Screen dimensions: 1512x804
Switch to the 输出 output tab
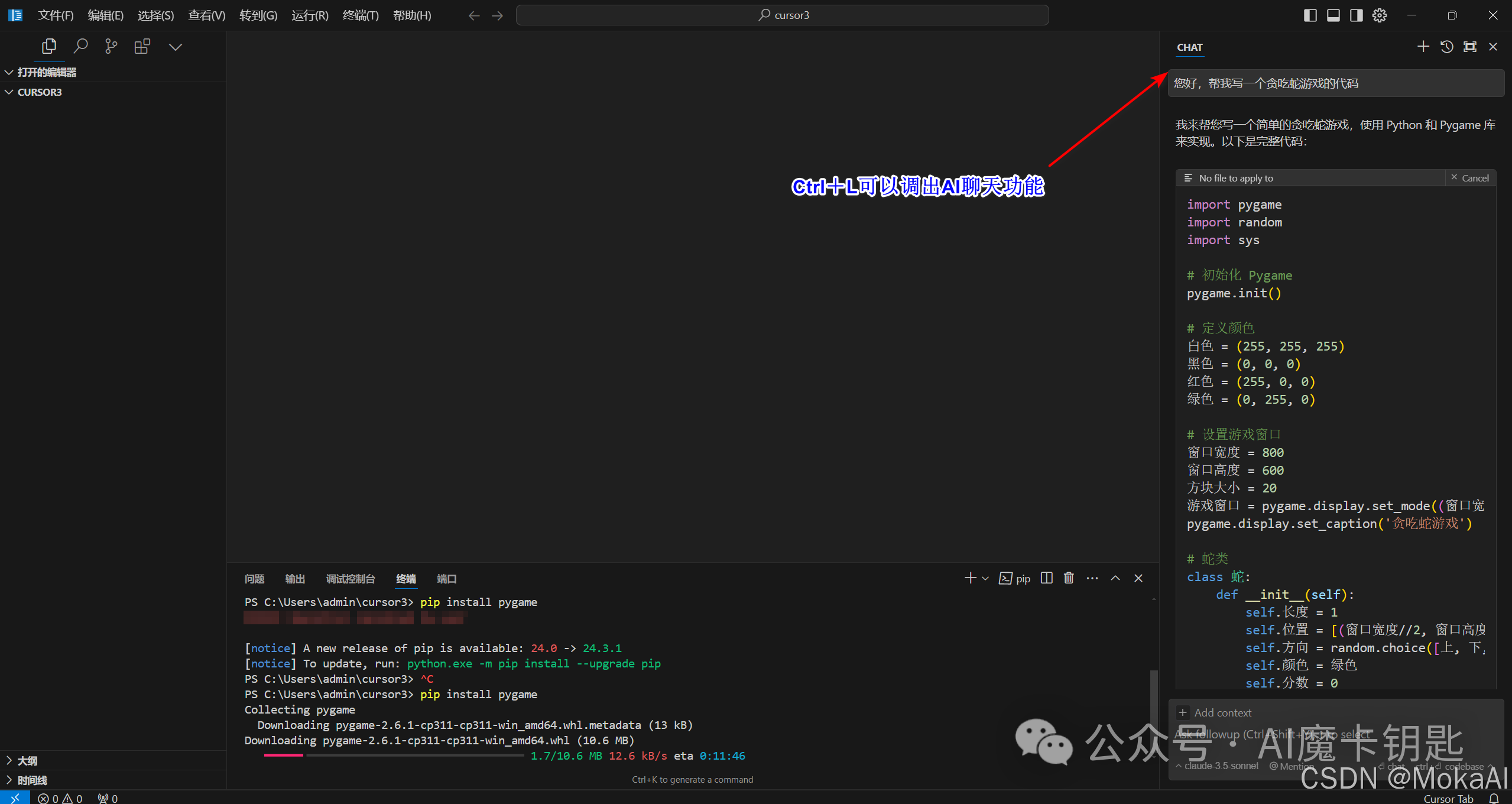tap(295, 579)
